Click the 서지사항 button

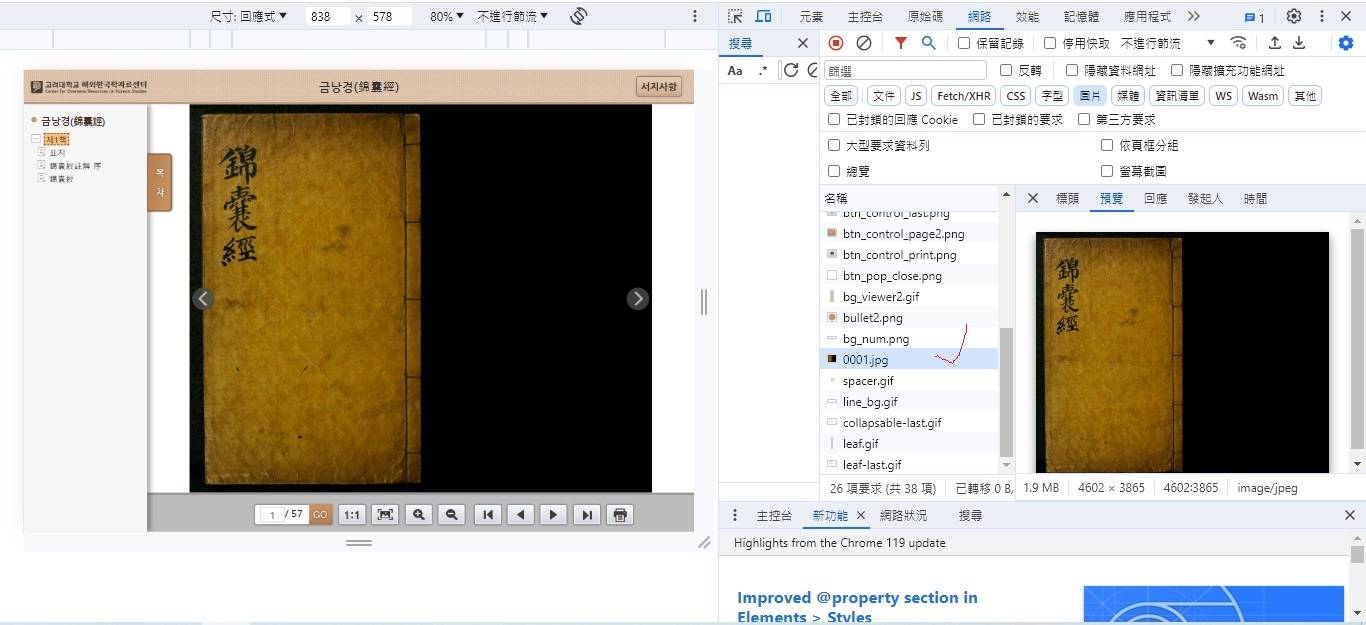tap(658, 87)
